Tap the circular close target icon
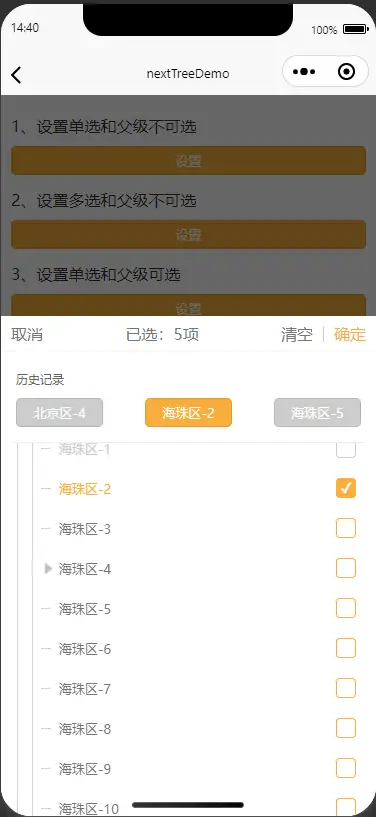 (x=346, y=72)
